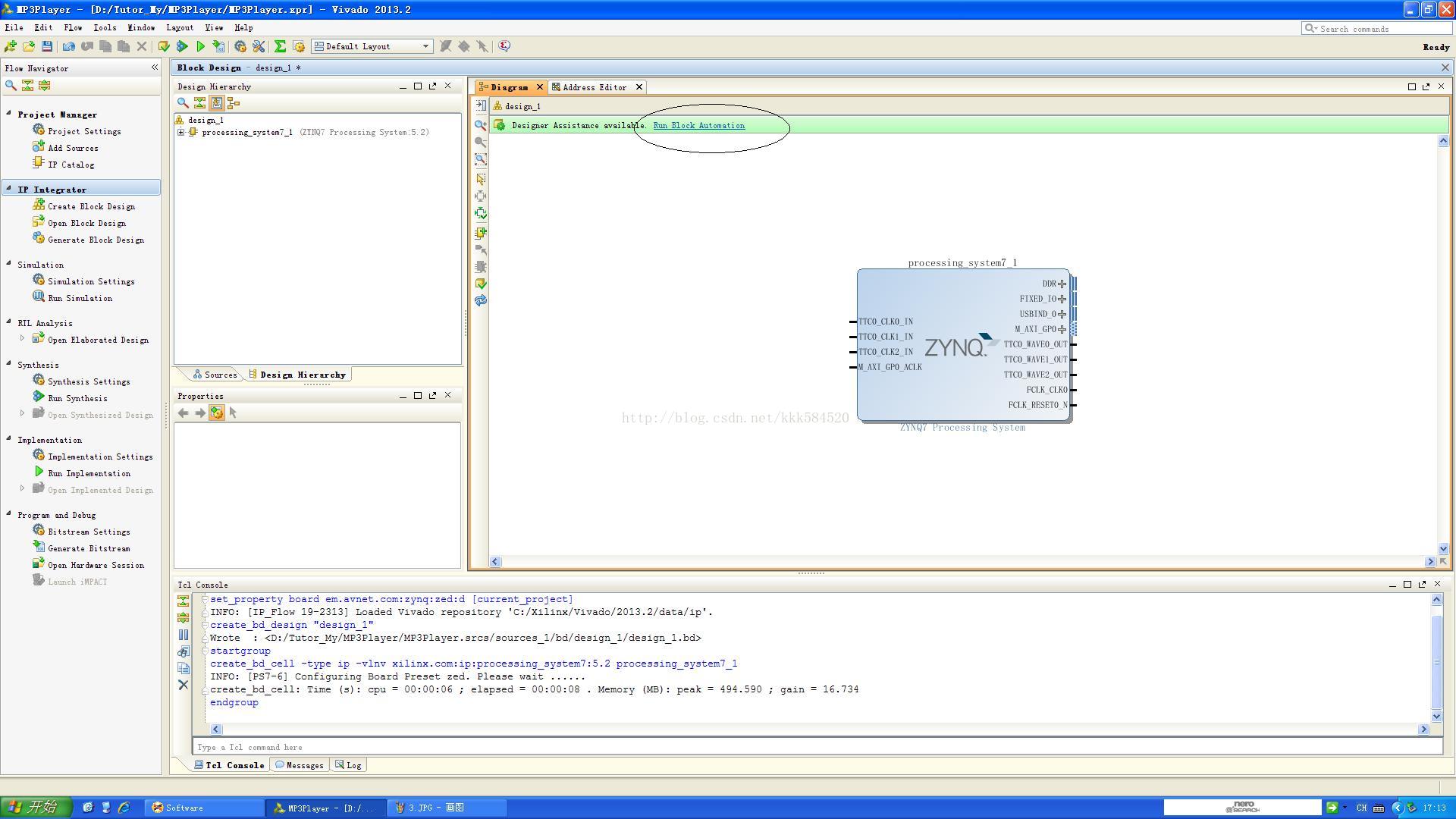Expand the DDR port plus sign
The width and height of the screenshot is (1456, 819).
point(1062,284)
